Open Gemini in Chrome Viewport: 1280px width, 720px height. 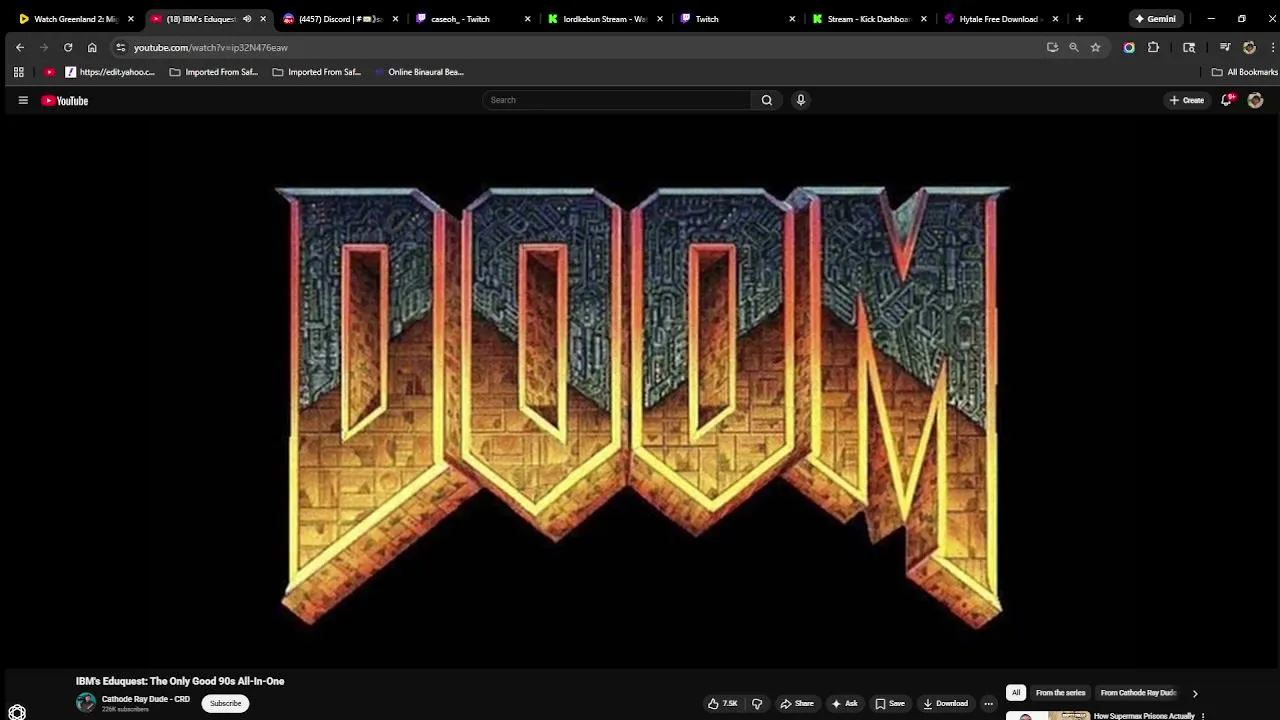coord(1155,19)
